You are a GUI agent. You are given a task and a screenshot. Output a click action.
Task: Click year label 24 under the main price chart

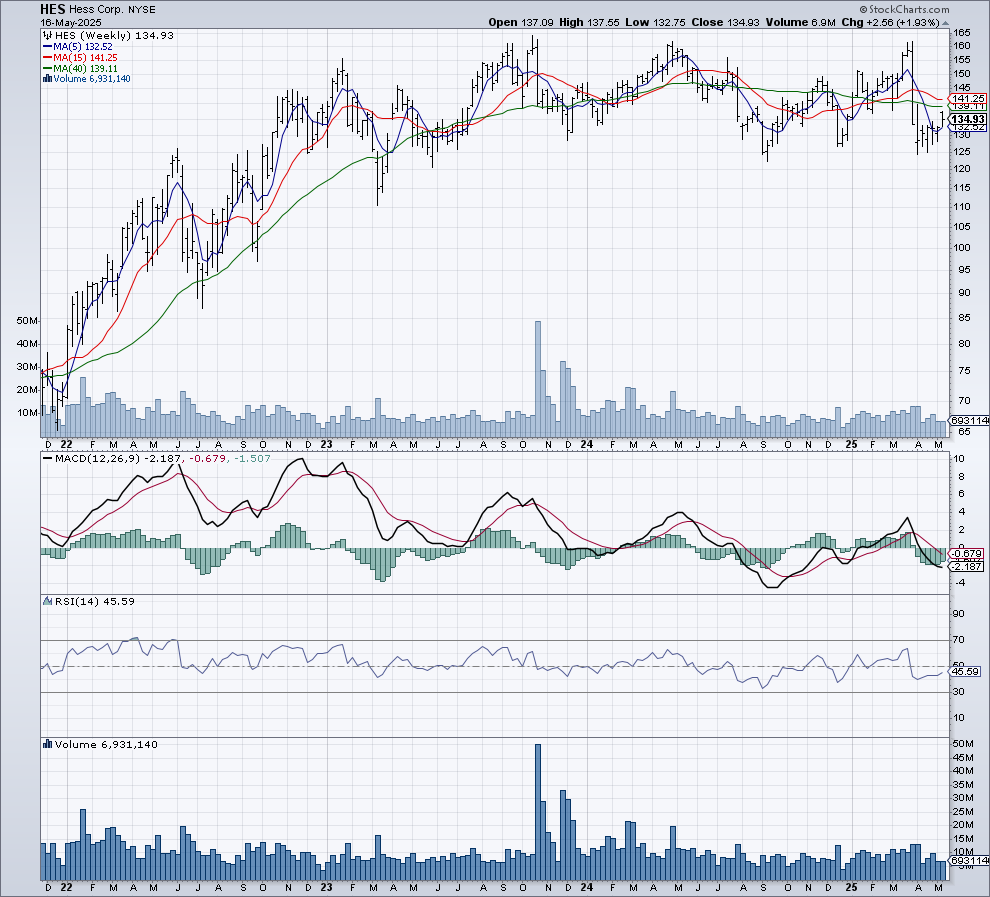pos(587,444)
